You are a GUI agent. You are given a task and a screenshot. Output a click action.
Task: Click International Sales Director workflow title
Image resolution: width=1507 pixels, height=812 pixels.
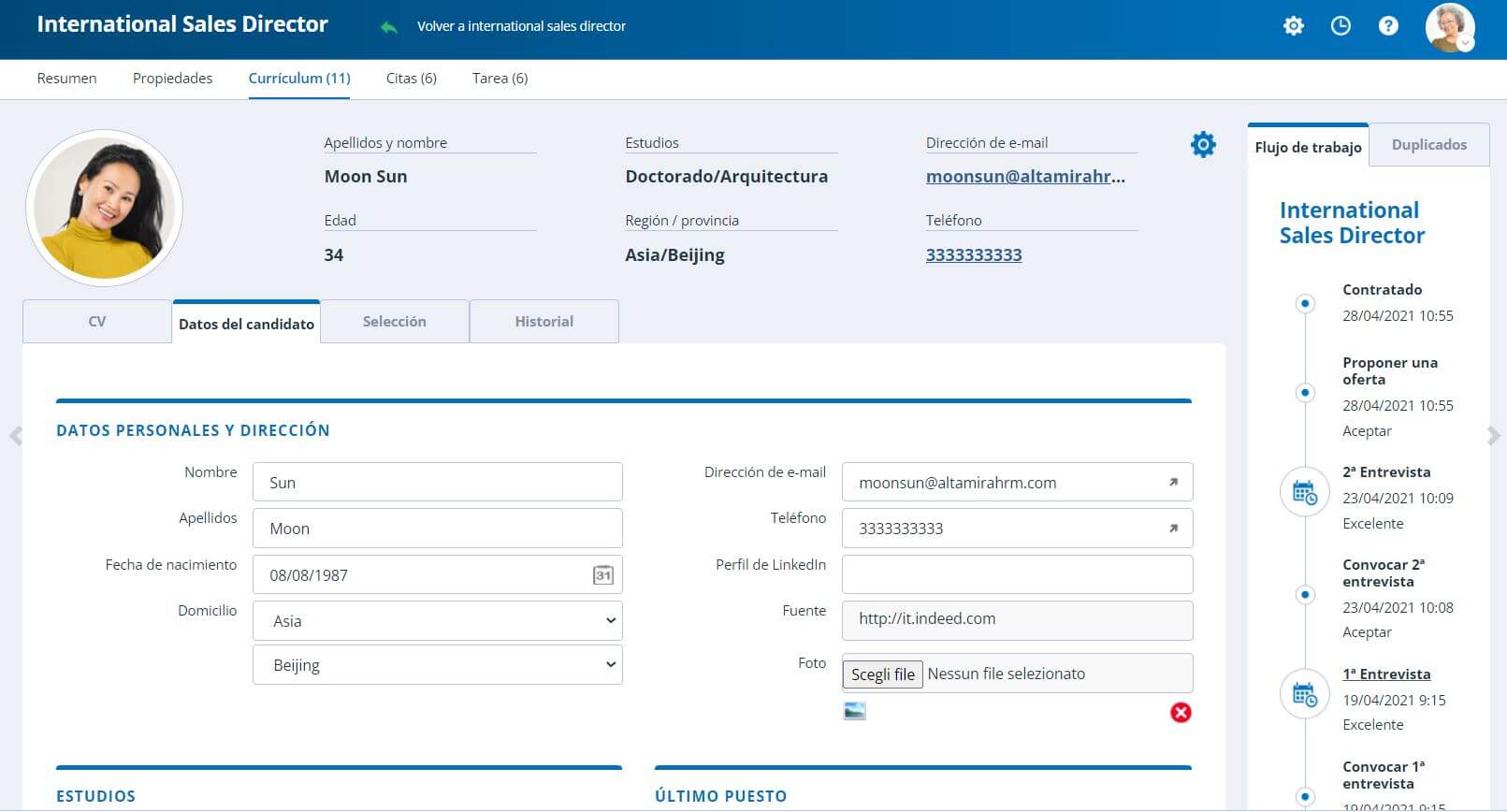(1352, 223)
